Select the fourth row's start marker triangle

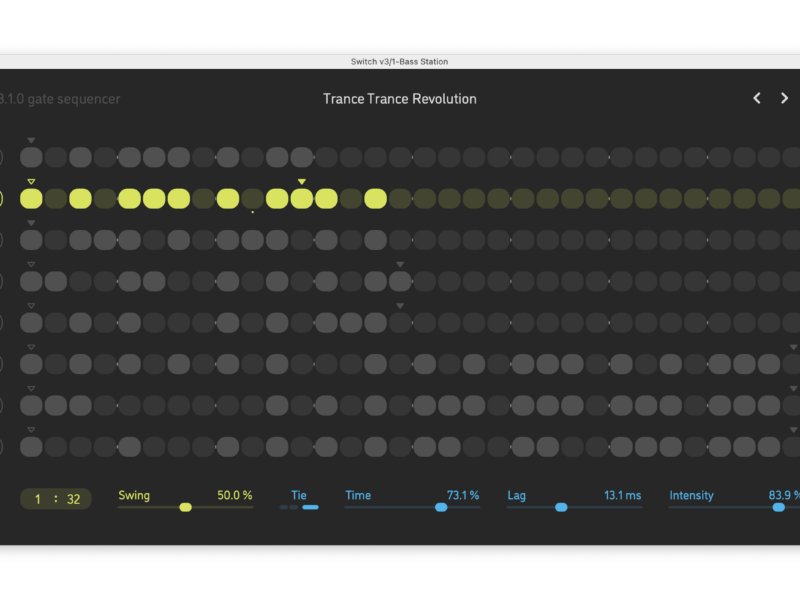coord(31,264)
